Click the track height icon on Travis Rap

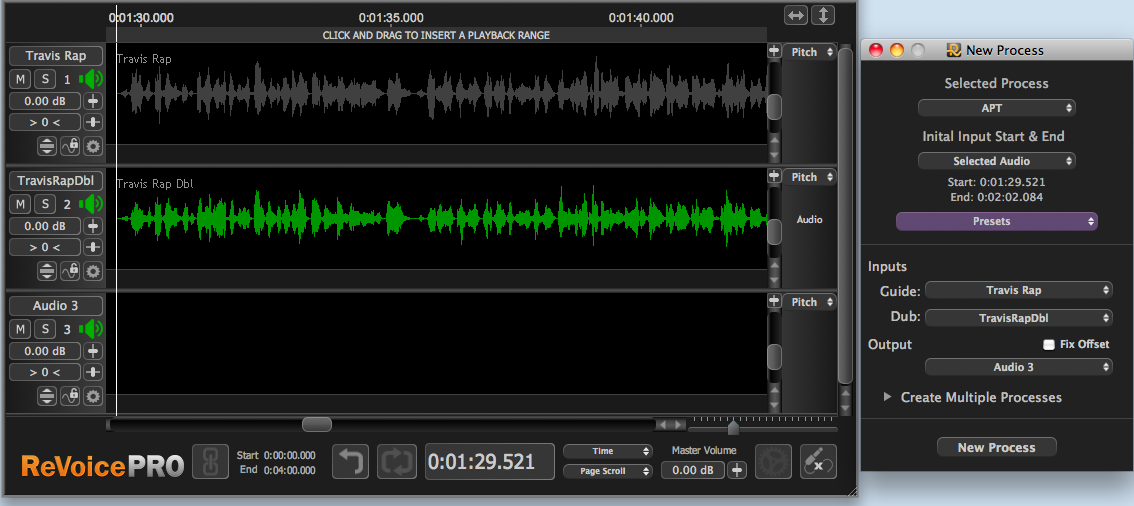pyautogui.click(x=47, y=146)
